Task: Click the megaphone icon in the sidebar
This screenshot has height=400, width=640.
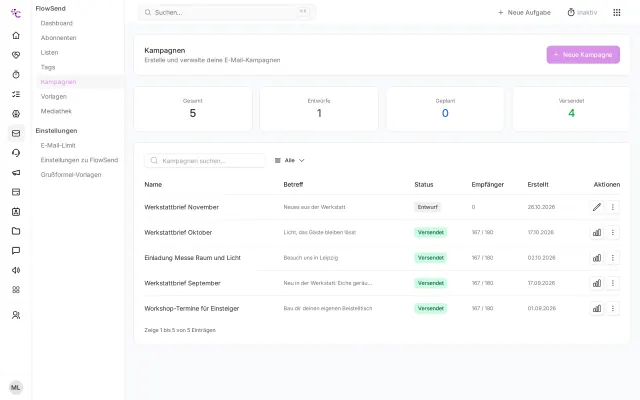Action: 16,173
